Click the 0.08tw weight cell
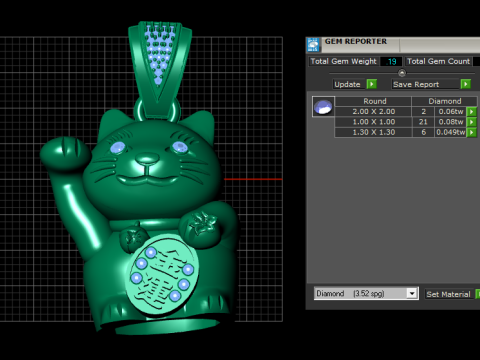Image resolution: width=480 pixels, height=360 pixels. pyautogui.click(x=451, y=122)
